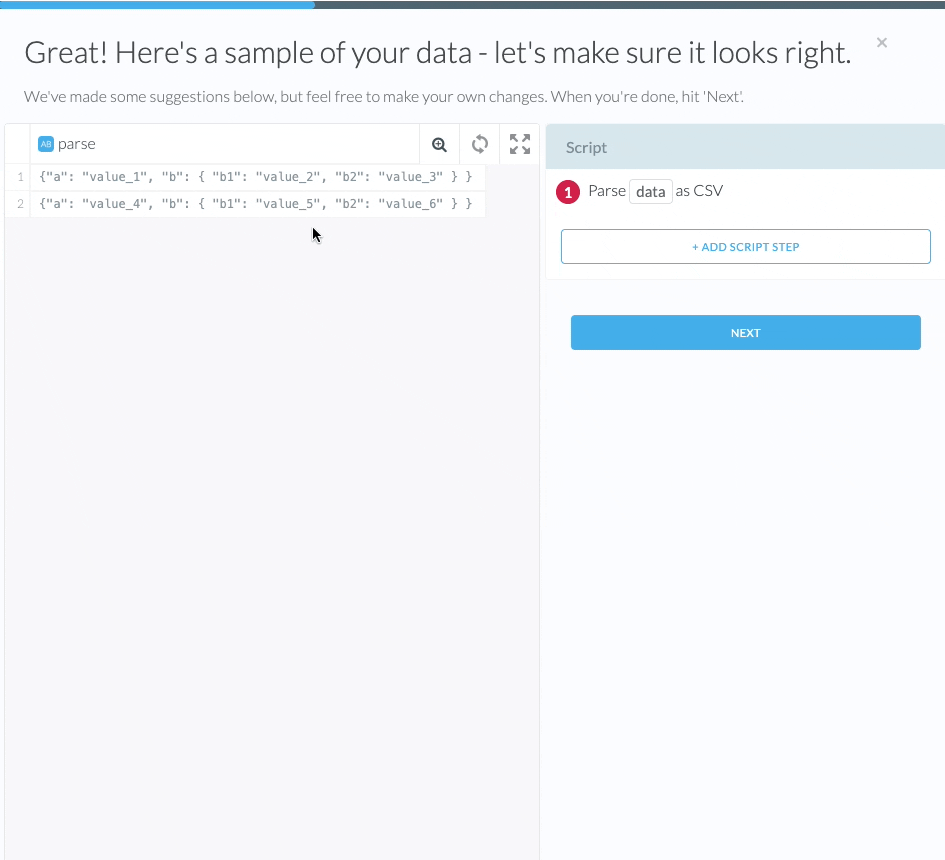Click the blue progress bar at top
This screenshot has height=860, width=945.
[157, 4]
